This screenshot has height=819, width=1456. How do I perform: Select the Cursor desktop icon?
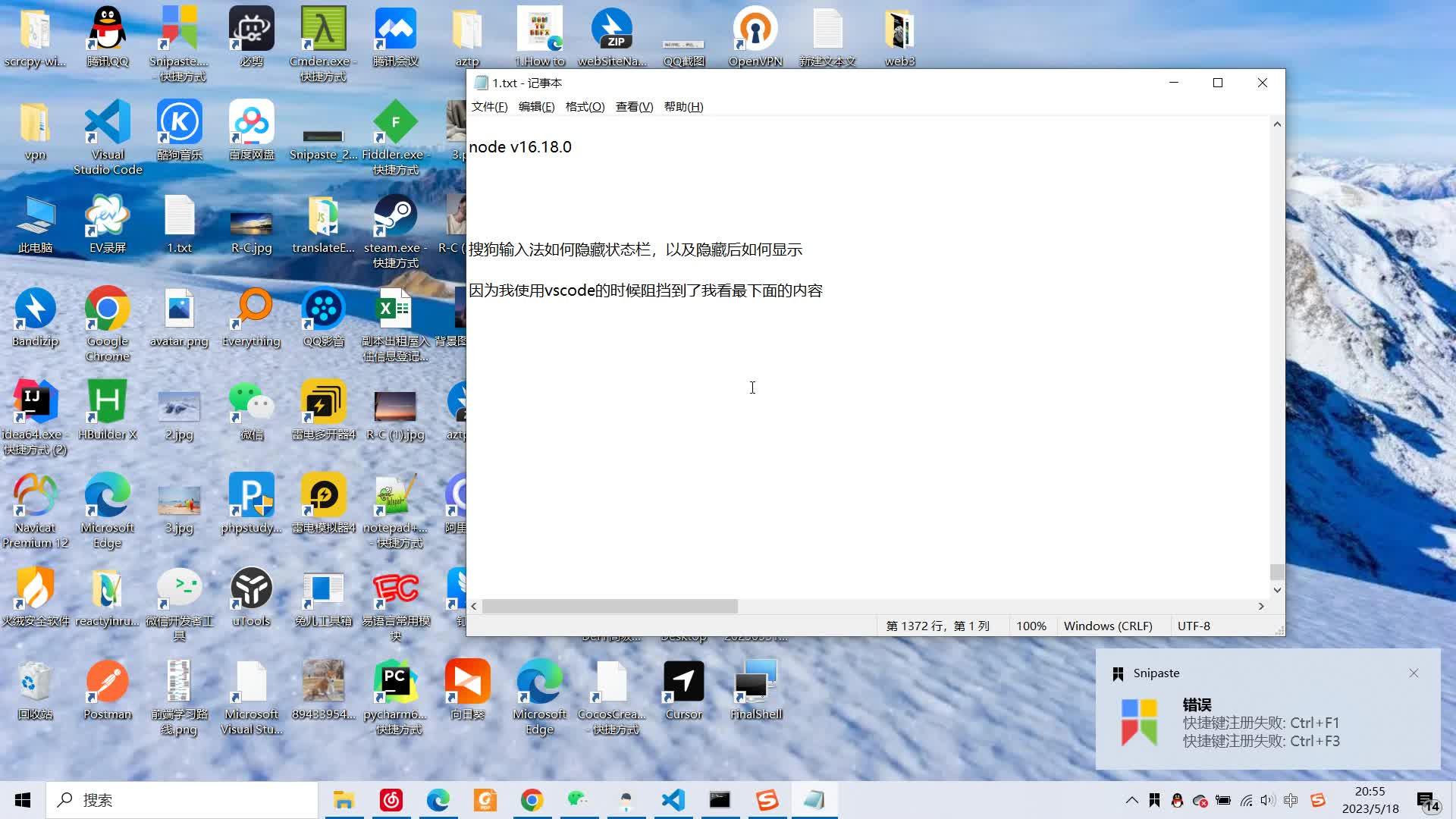click(x=684, y=689)
